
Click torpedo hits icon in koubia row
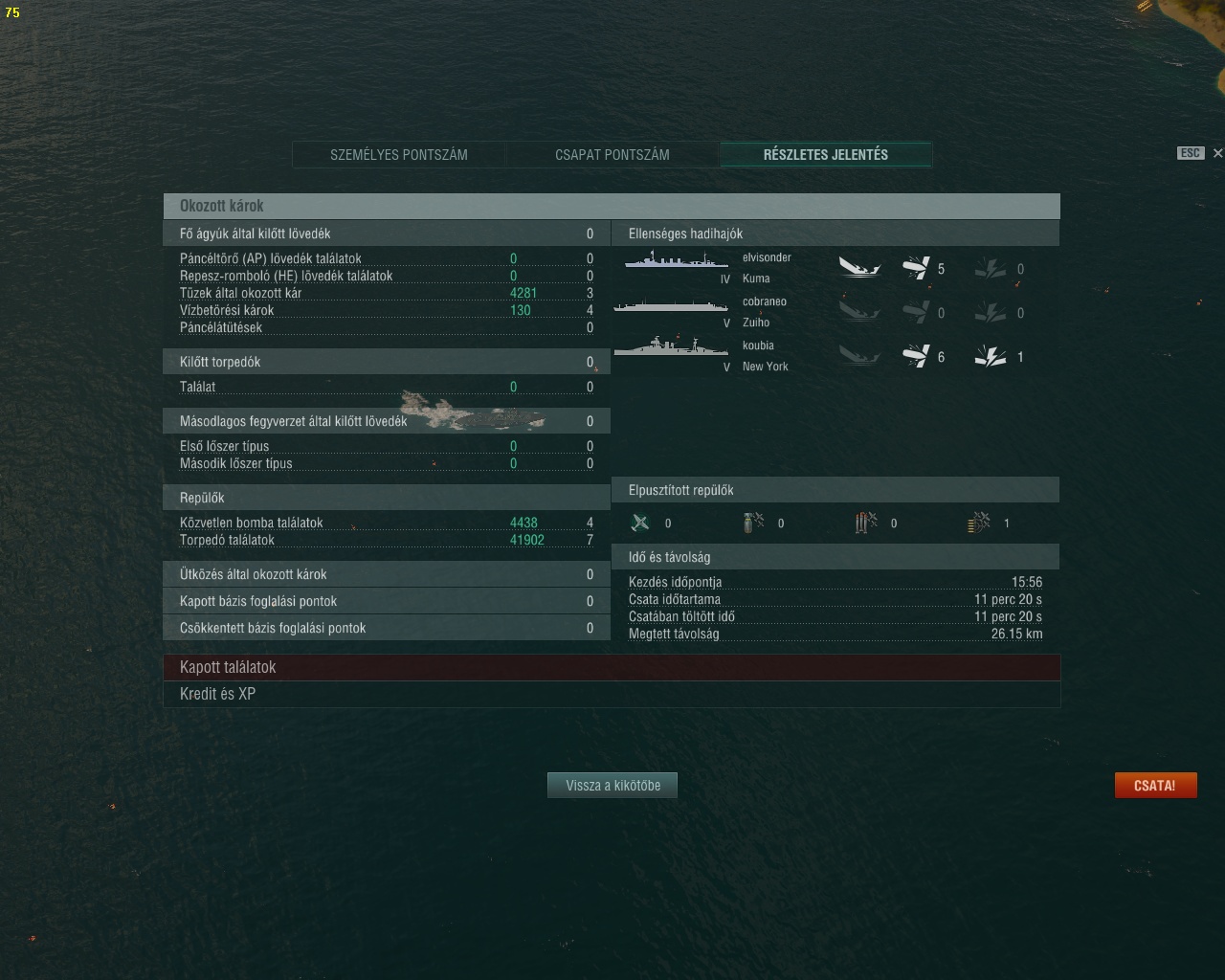tap(916, 356)
